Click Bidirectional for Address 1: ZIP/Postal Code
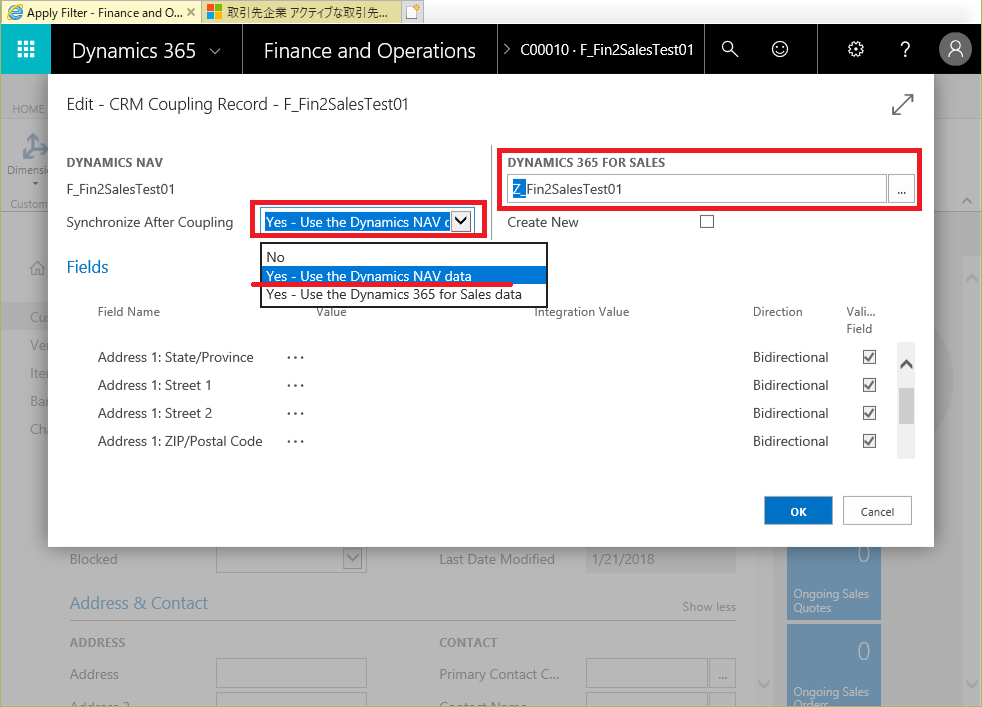This screenshot has height=707, width=982. point(790,441)
